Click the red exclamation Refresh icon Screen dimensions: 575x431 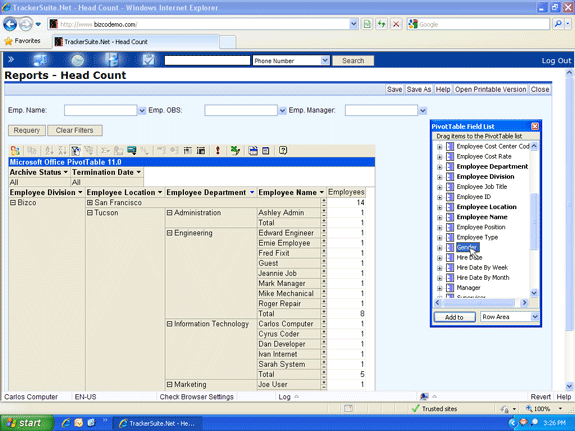click(x=217, y=150)
